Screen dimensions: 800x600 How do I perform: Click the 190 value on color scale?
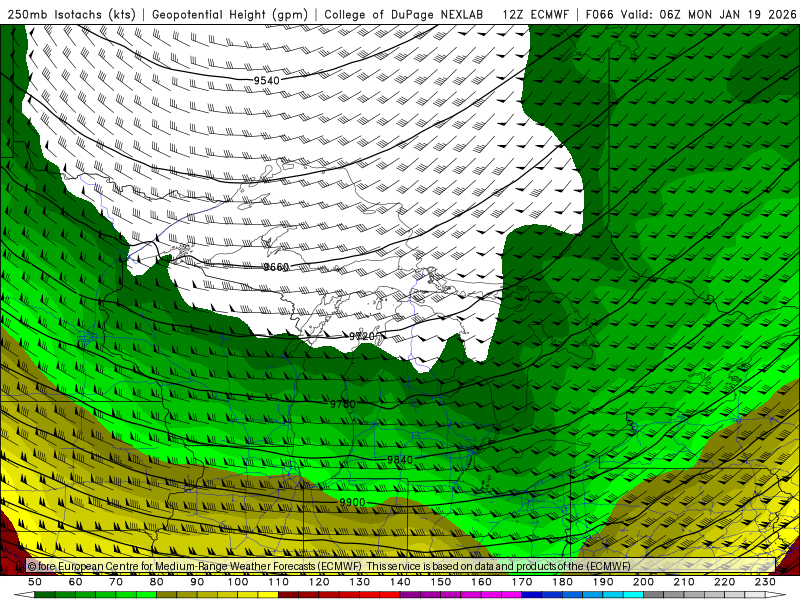(603, 582)
